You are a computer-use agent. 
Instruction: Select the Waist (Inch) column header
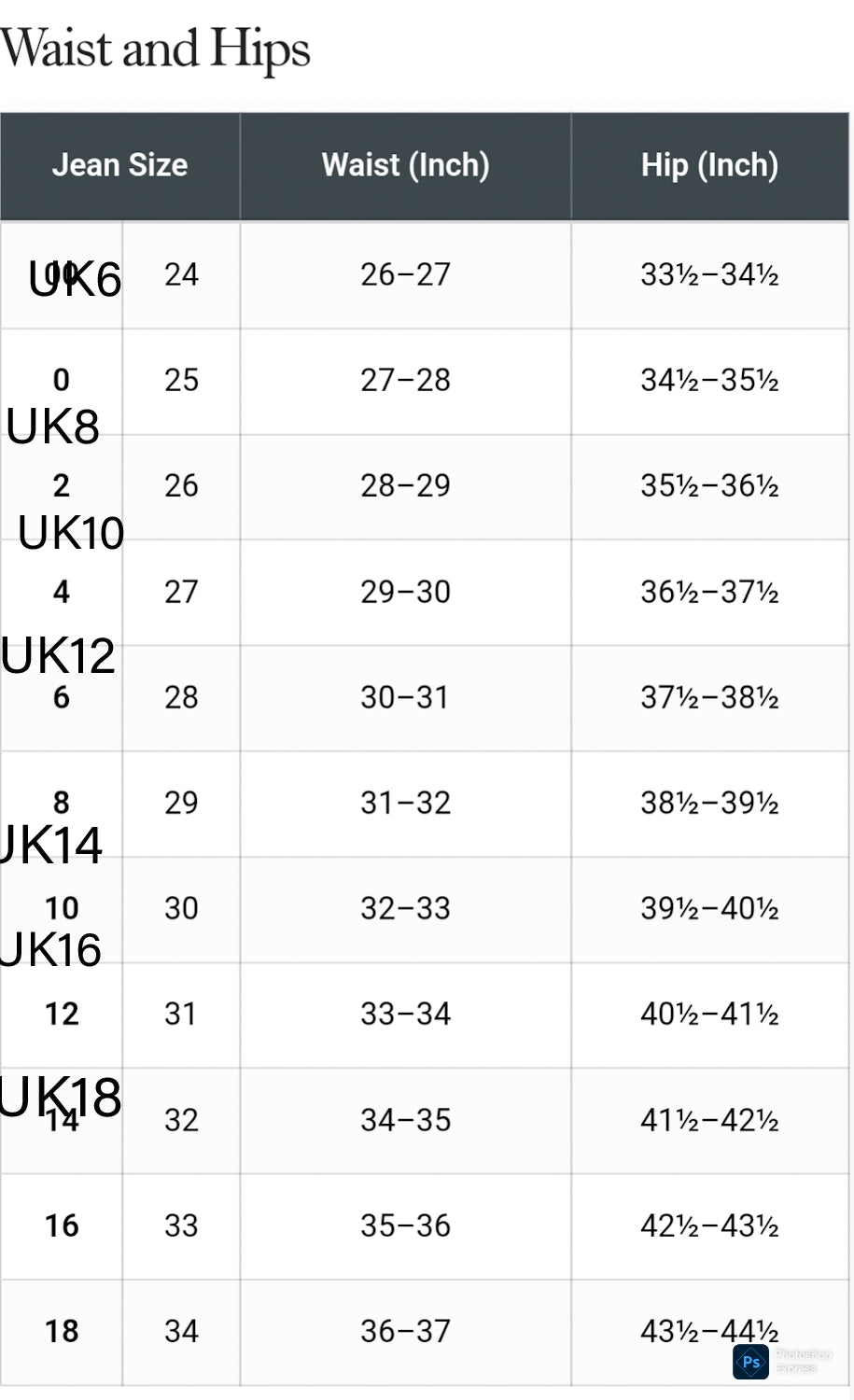[405, 165]
